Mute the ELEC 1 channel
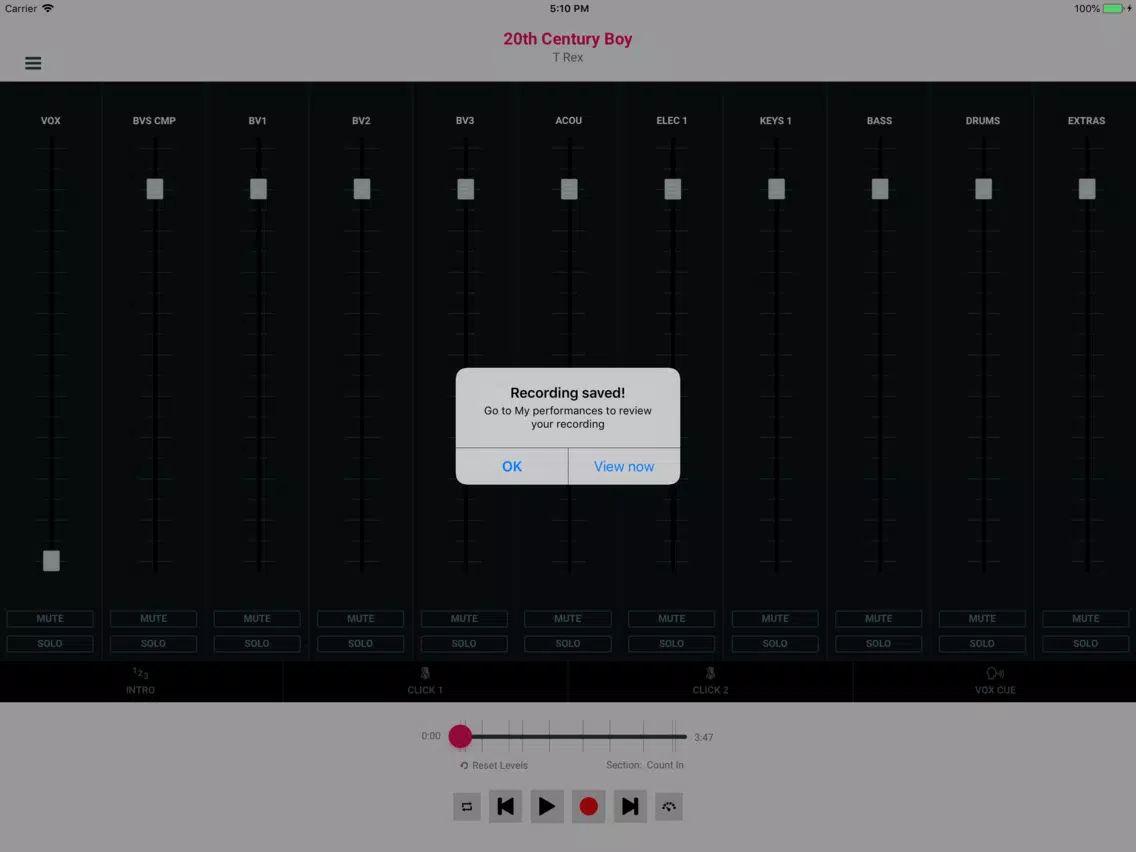Viewport: 1136px width, 852px height. [672, 619]
